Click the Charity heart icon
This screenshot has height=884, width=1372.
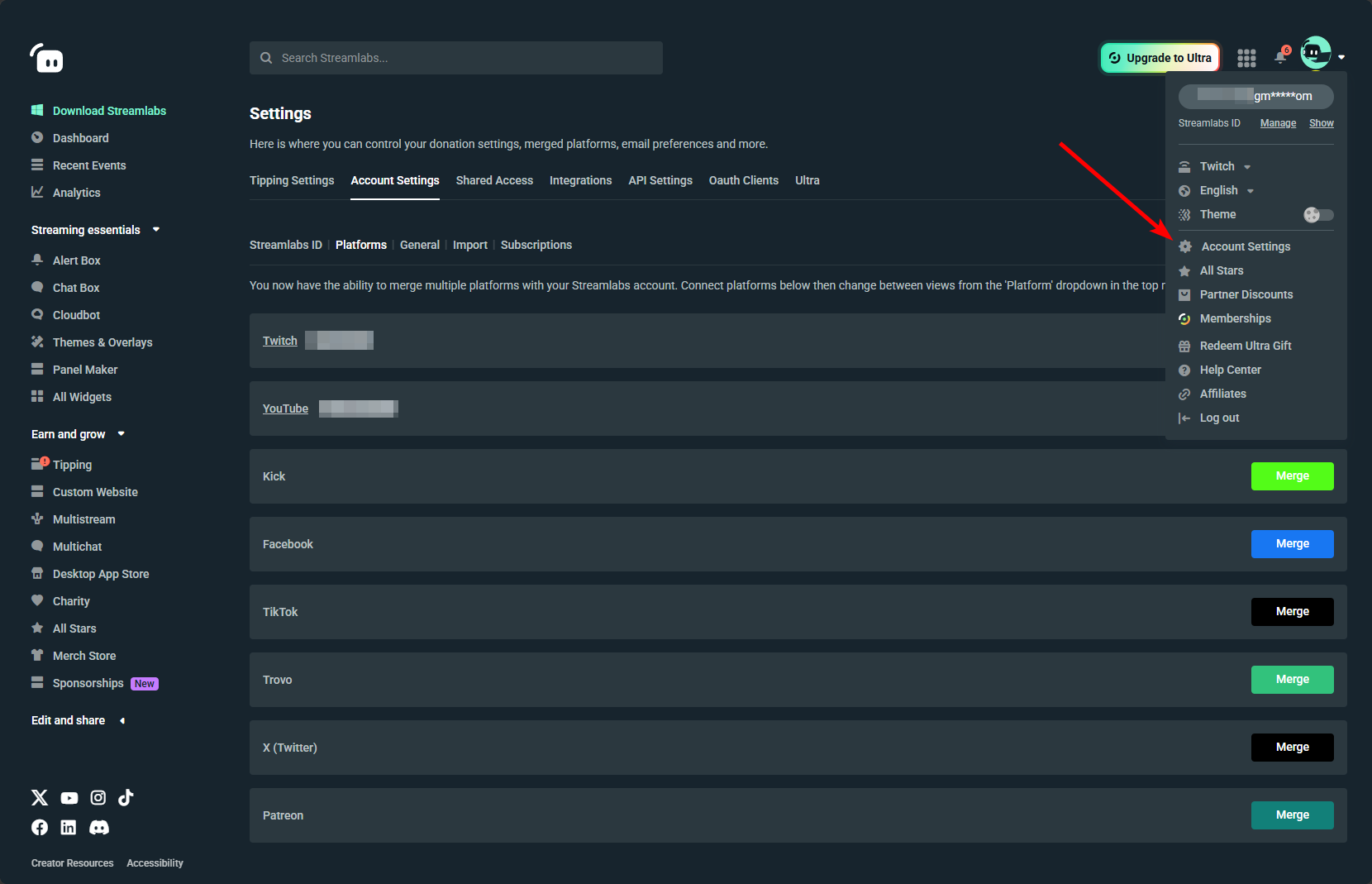coord(37,600)
